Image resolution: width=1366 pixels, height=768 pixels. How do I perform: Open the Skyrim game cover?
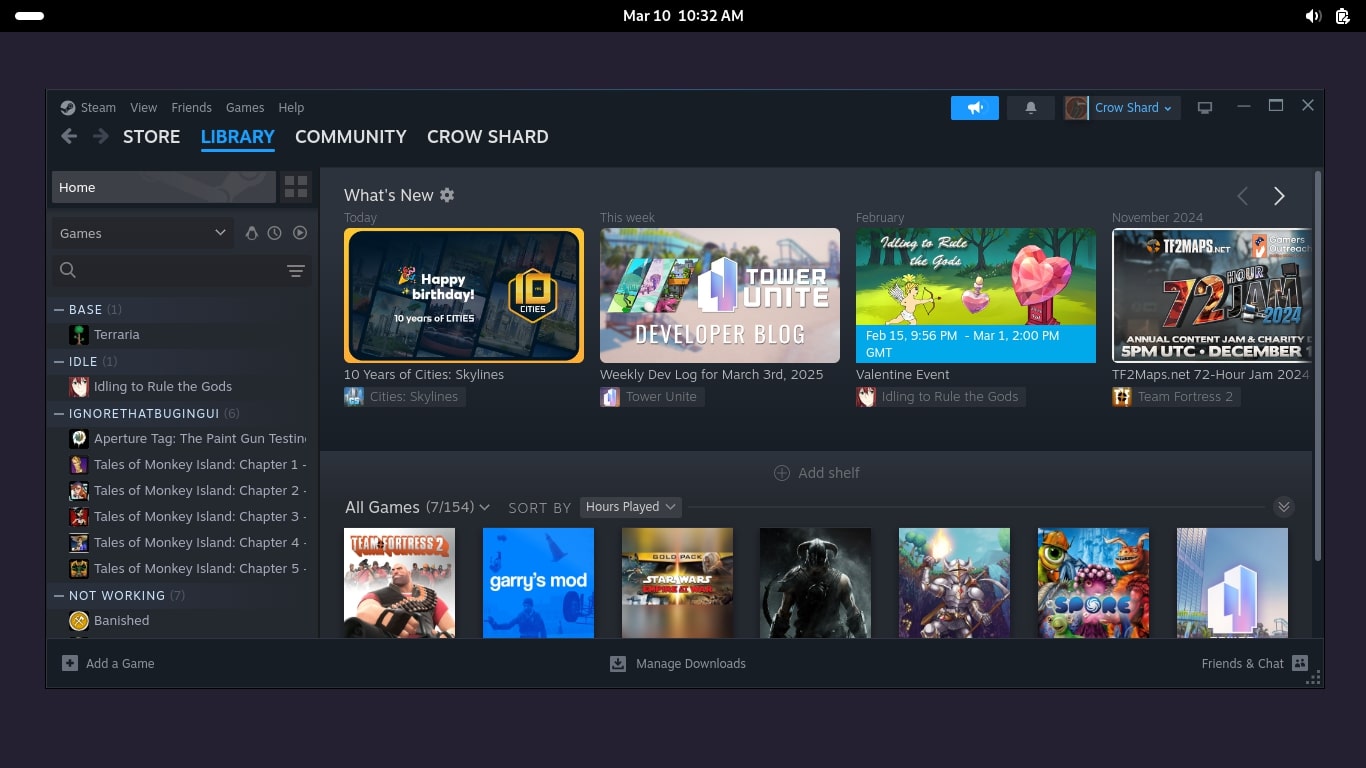click(x=816, y=583)
